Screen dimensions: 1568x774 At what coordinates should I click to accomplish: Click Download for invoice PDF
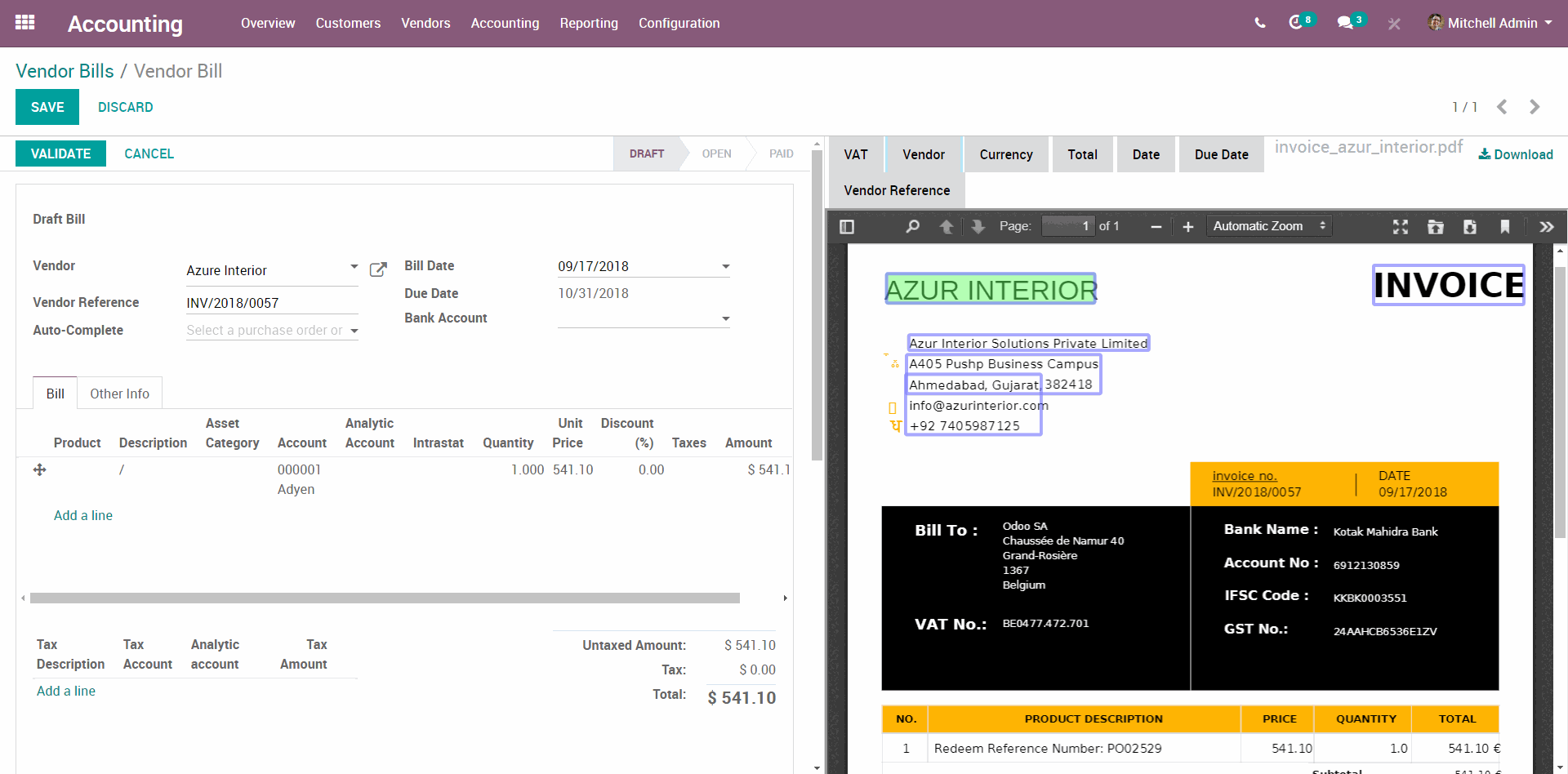pos(1516,154)
